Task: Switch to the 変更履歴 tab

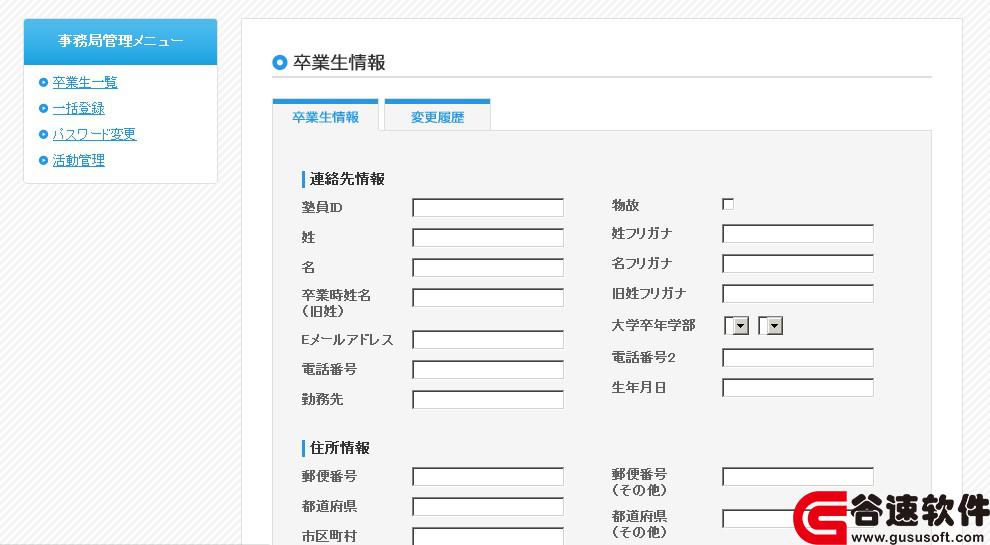Action: click(437, 116)
